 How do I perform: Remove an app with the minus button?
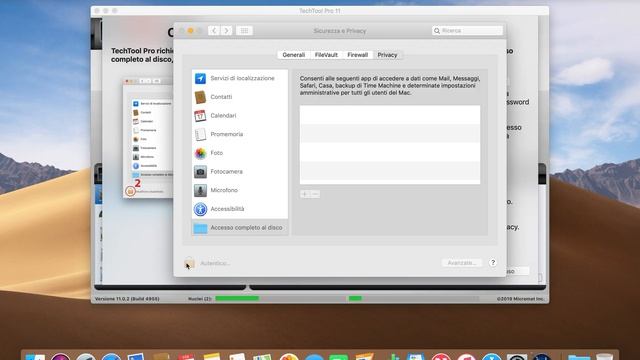coord(315,194)
